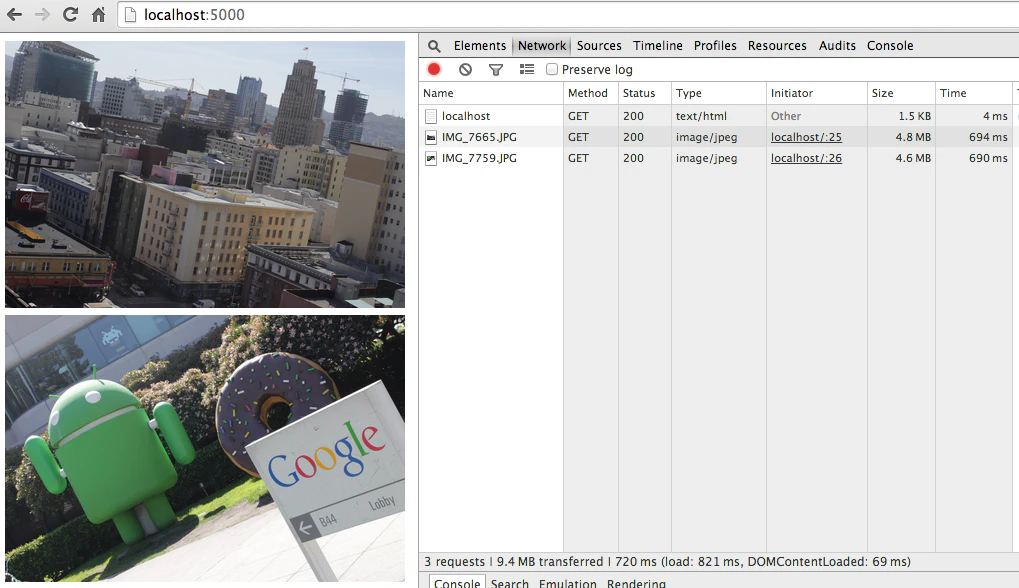Open the browser home page icon
This screenshot has width=1019, height=588.
coord(98,14)
